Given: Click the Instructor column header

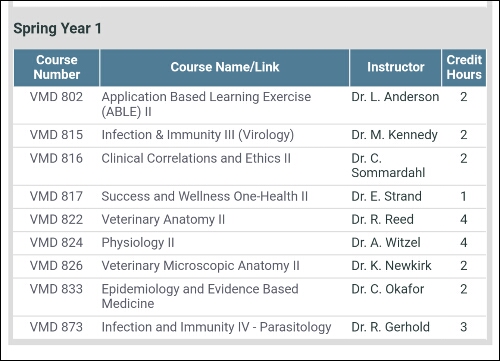Looking at the screenshot, I should point(396,67).
